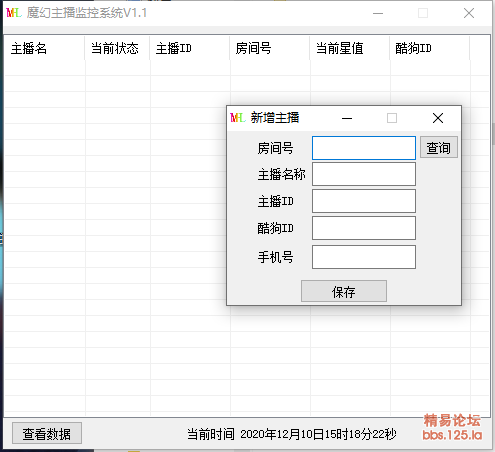This screenshot has width=495, height=452.
Task: Click the 查询 button
Action: (x=438, y=147)
